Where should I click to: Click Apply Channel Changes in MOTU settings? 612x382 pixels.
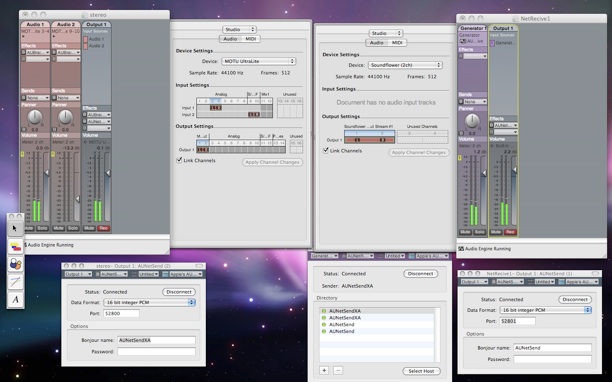coord(272,162)
